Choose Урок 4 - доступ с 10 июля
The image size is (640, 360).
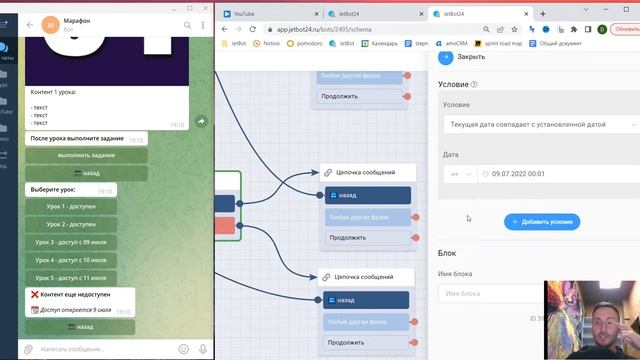(x=71, y=260)
